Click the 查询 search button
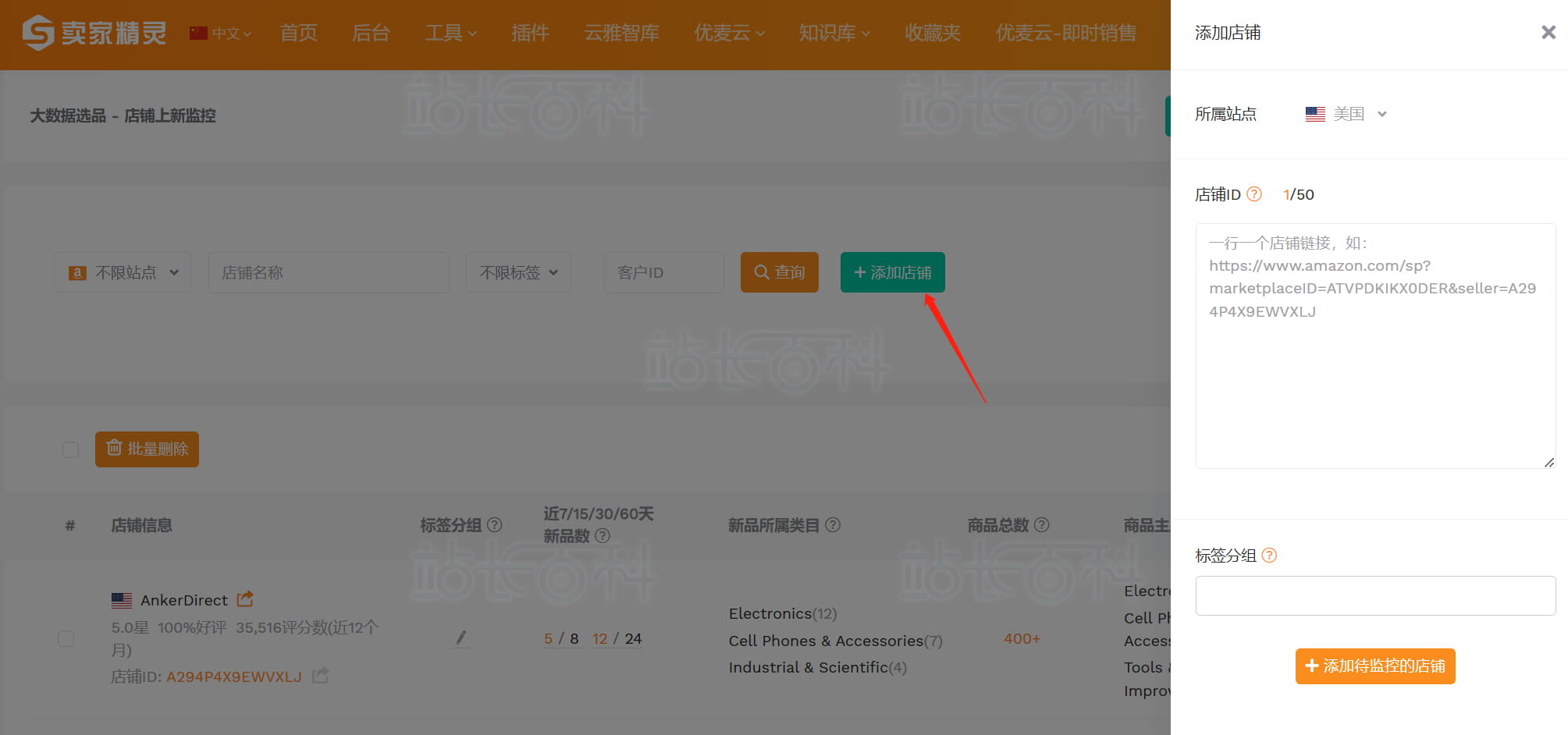The image size is (1568, 735). coord(780,272)
